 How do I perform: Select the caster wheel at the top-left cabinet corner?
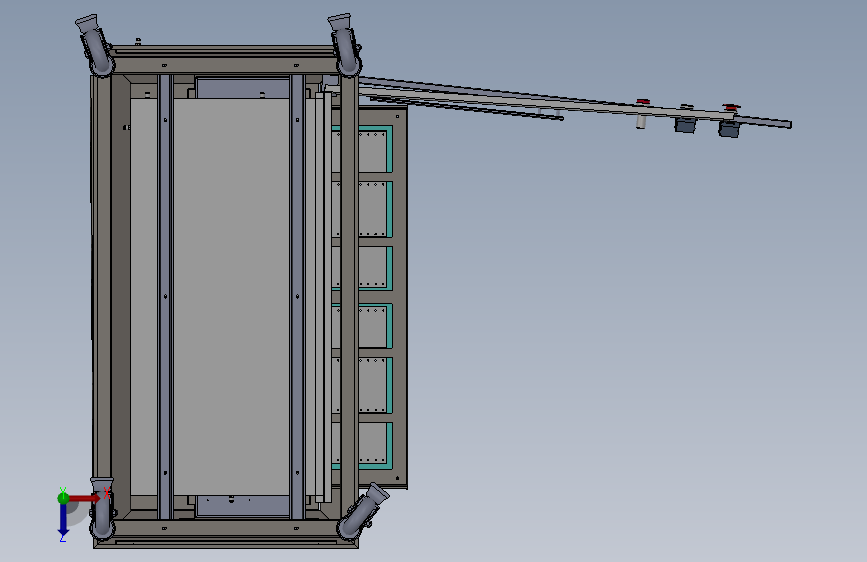[95, 45]
